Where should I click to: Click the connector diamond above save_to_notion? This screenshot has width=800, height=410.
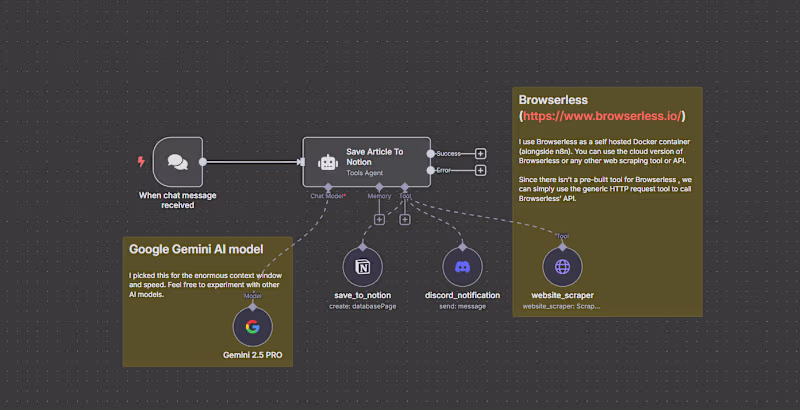(x=363, y=247)
